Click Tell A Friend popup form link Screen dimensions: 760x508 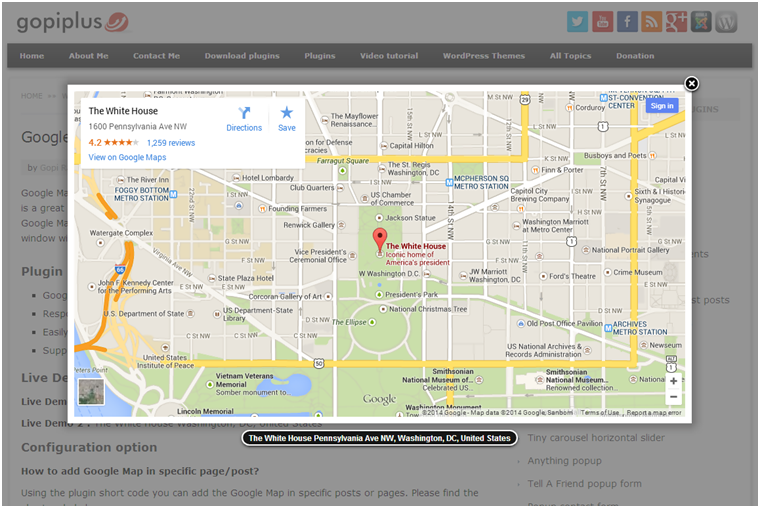[585, 483]
